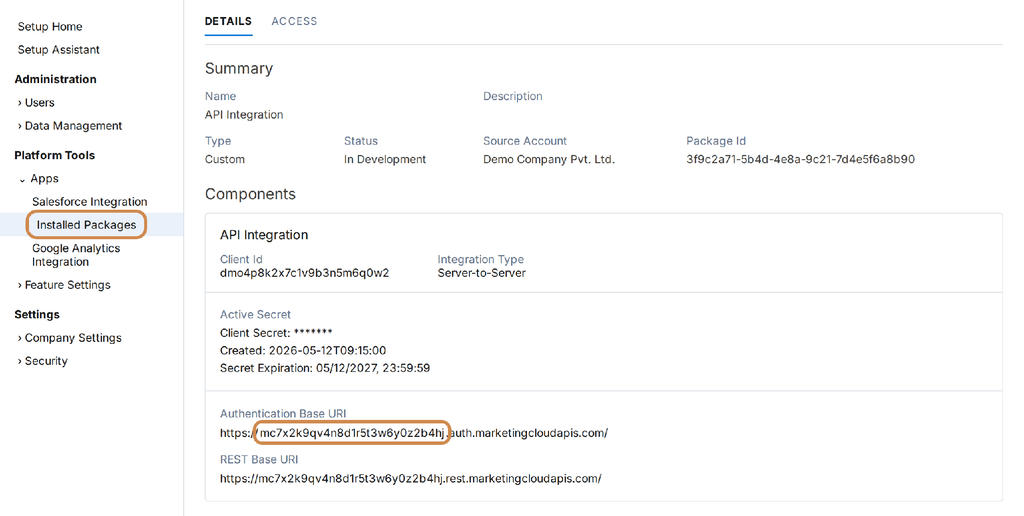Viewport: 1024px width, 516px height.
Task: Click the Settings sidebar heading
Action: [37, 315]
